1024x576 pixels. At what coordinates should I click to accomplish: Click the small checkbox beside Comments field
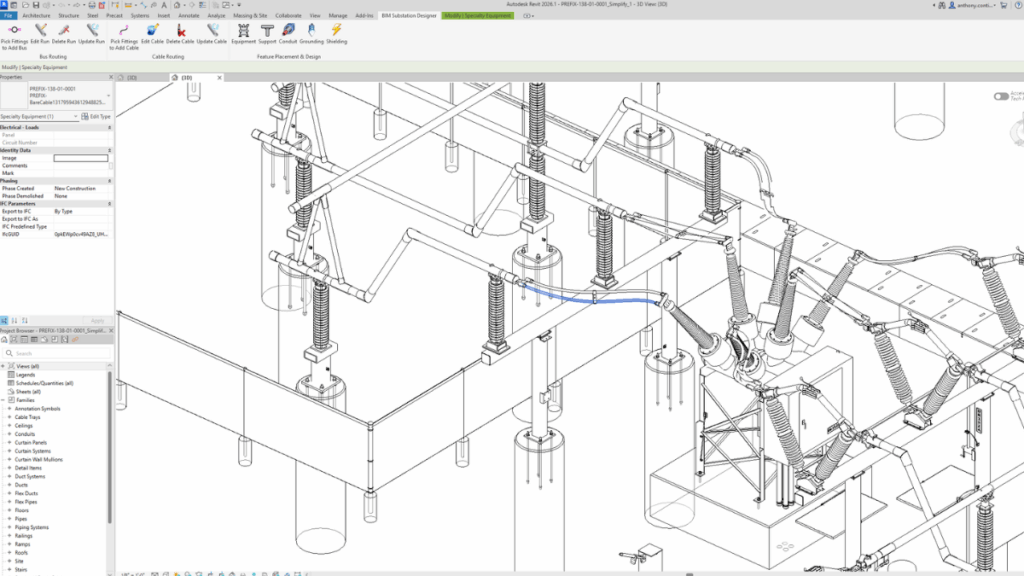click(111, 166)
